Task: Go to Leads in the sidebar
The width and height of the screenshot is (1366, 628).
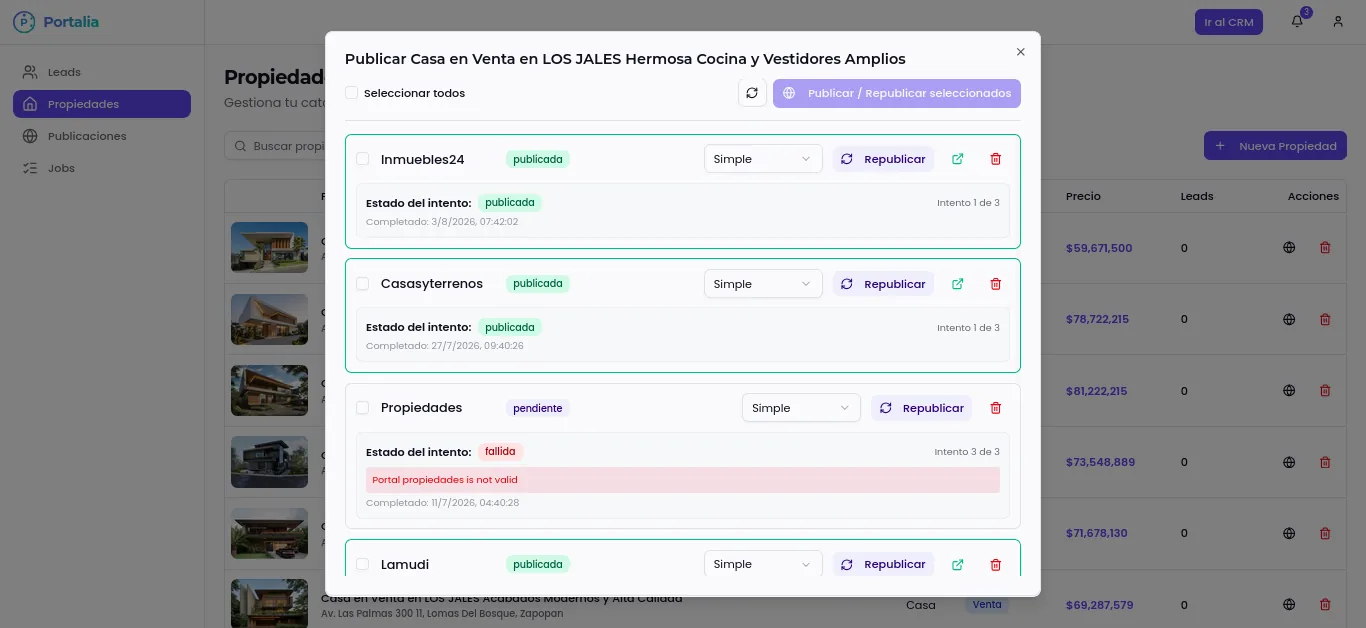Action: tap(102, 72)
